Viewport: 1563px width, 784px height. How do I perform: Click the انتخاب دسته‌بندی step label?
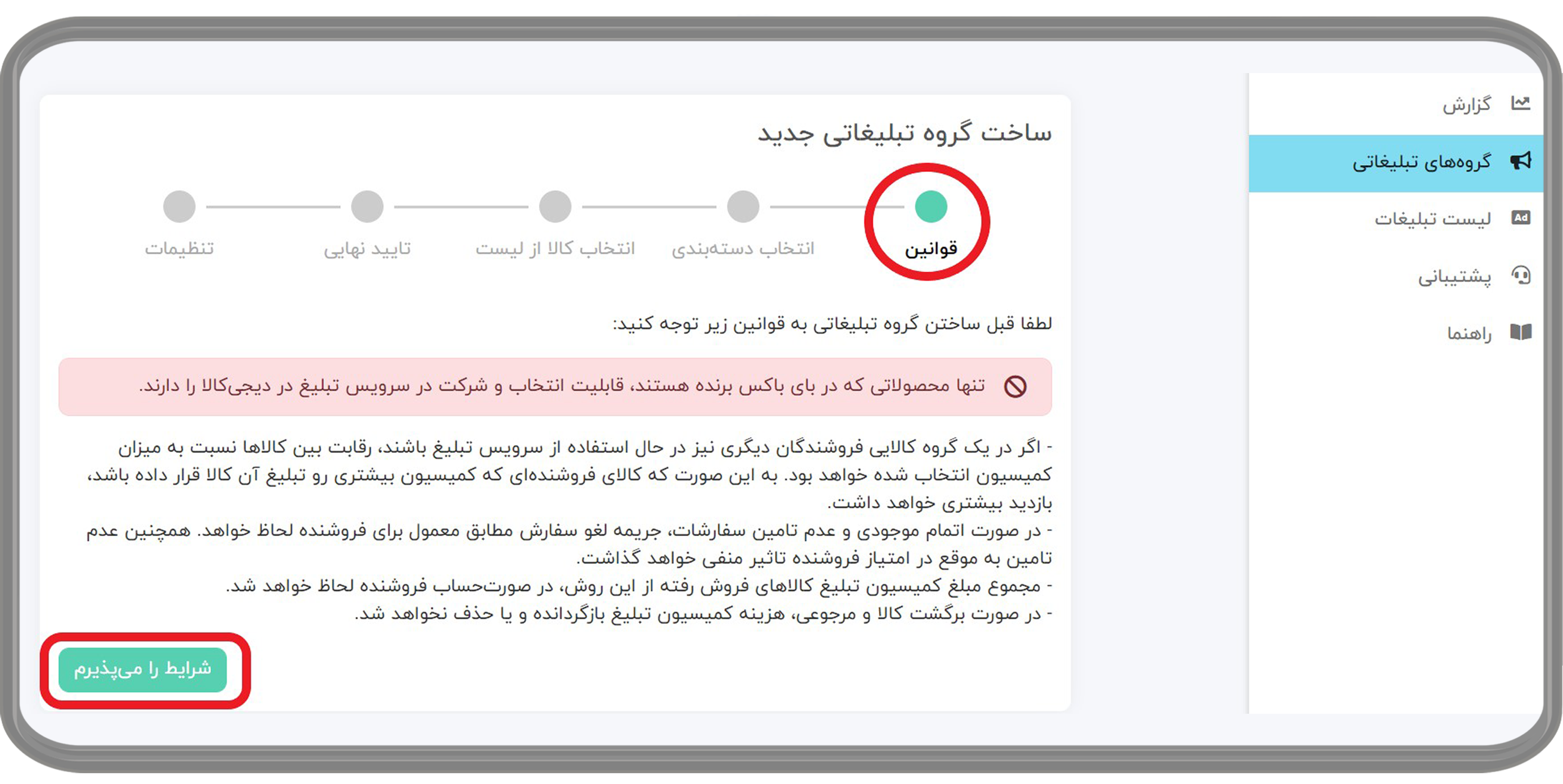[742, 249]
